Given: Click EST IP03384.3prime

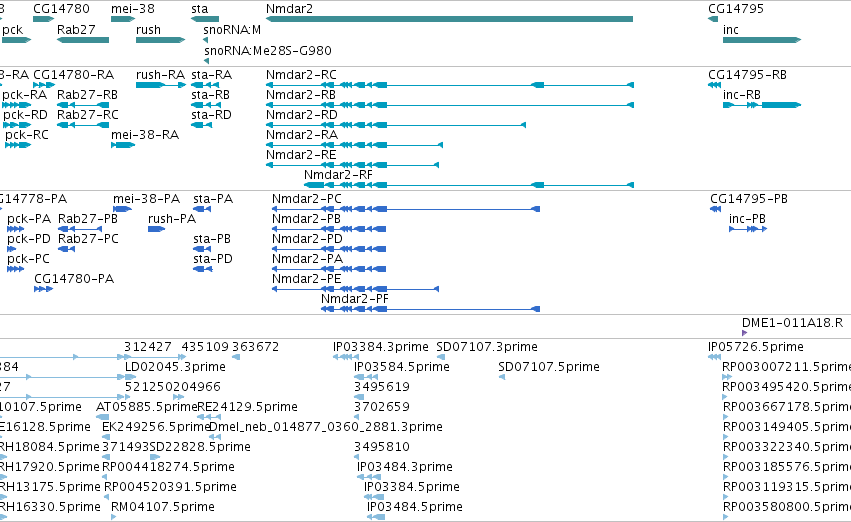Looking at the screenshot, I should pyautogui.click(x=346, y=357).
